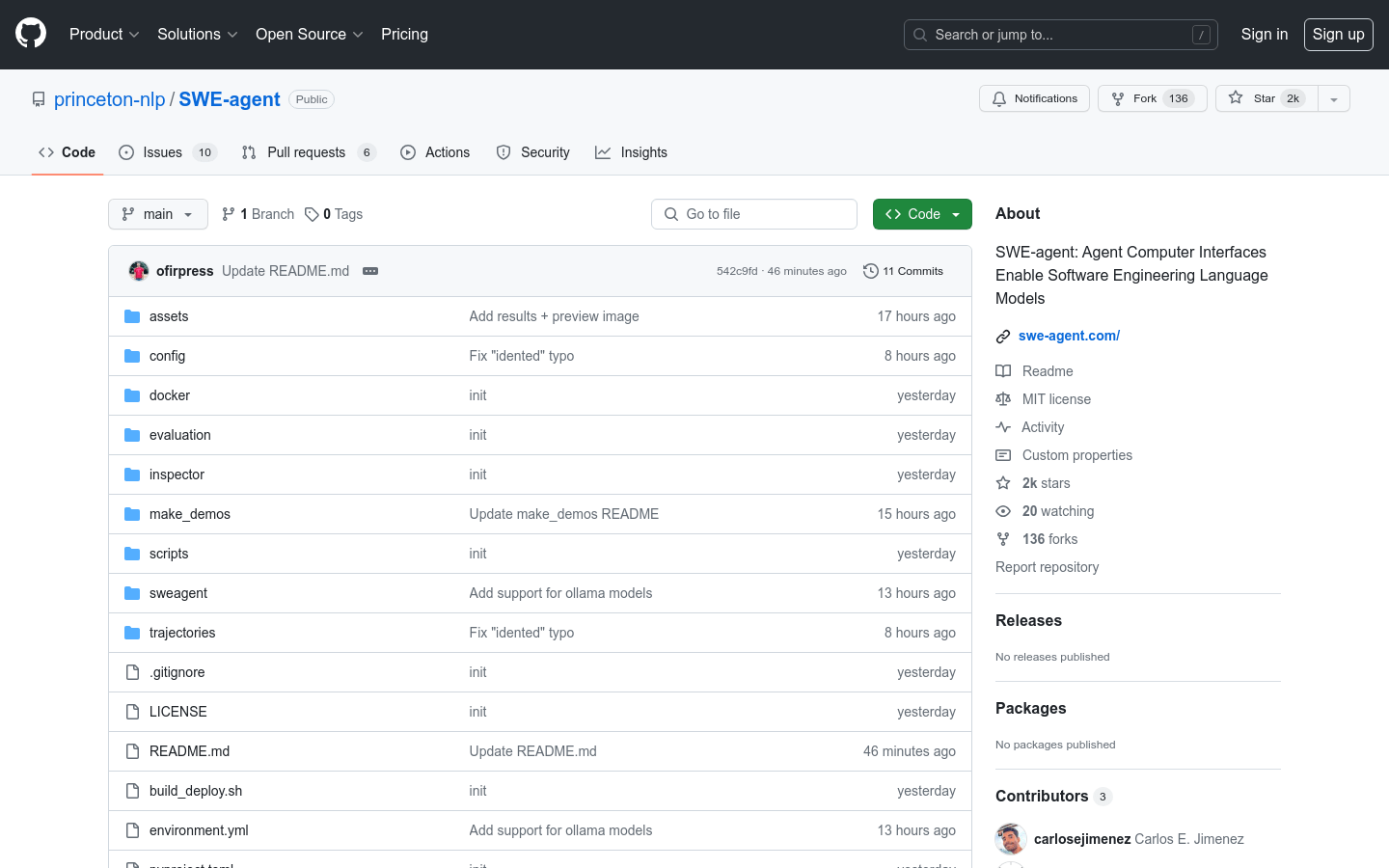Click the GitHub logo icon
Viewport: 1389px width, 868px height.
[x=31, y=34]
